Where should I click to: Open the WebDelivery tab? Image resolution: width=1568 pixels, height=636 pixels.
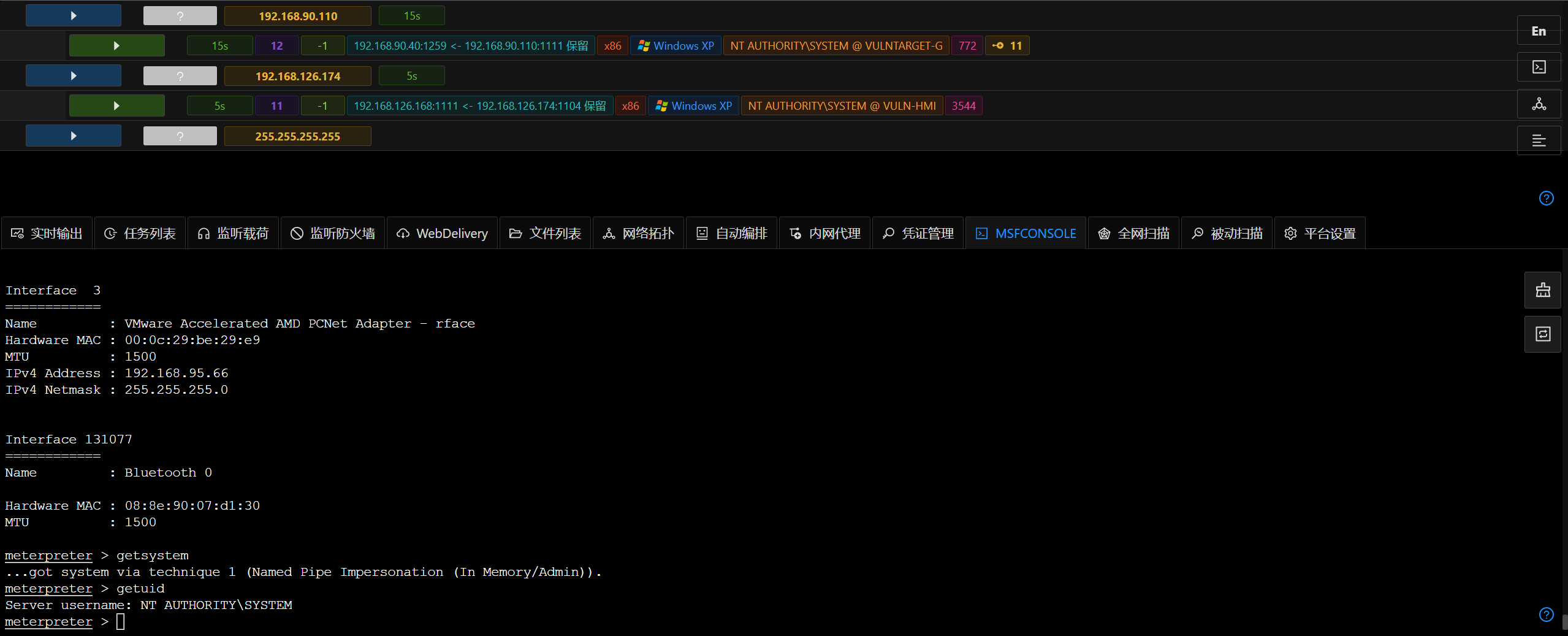point(443,233)
